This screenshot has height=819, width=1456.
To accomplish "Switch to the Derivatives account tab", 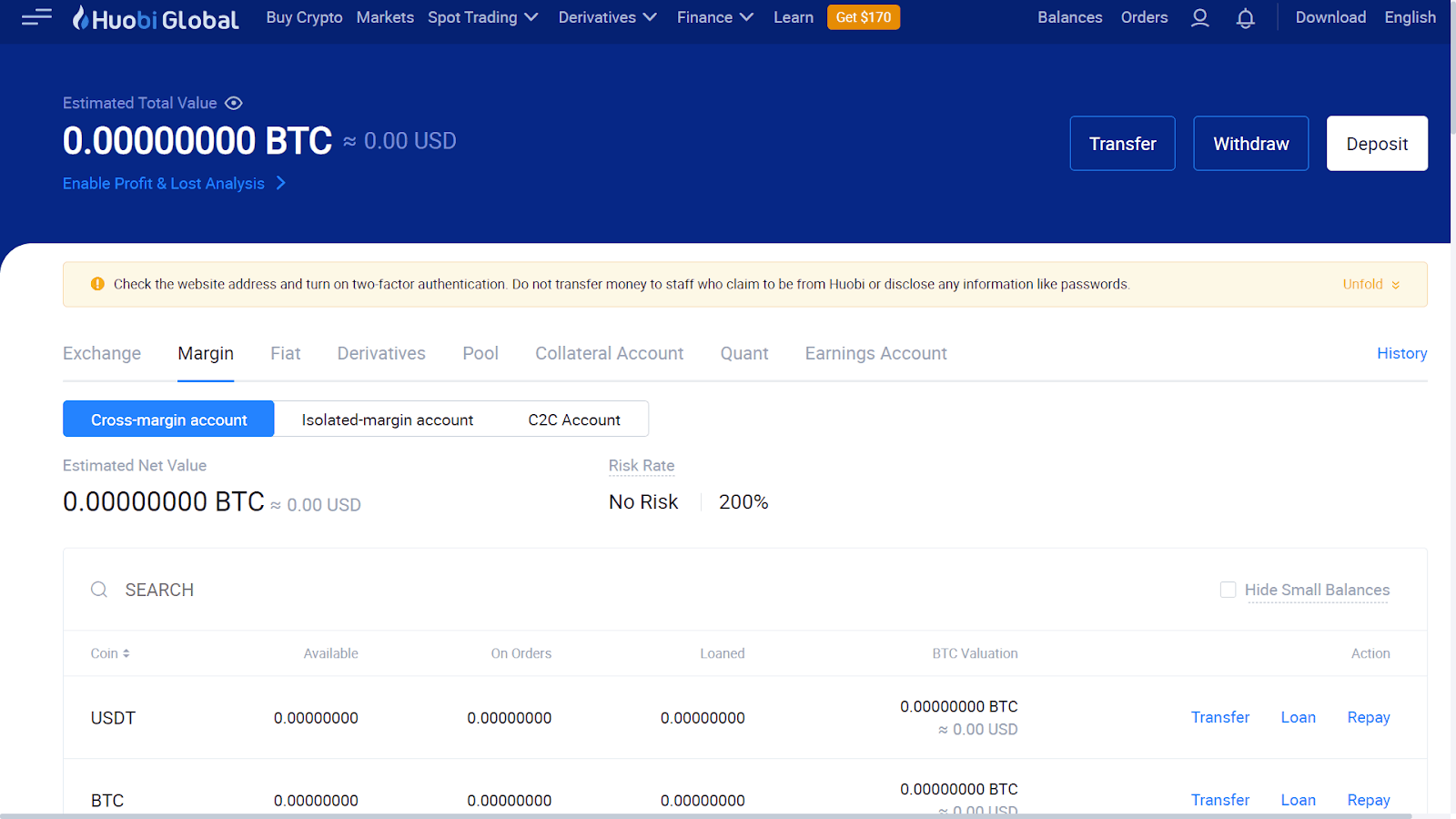I will (x=381, y=353).
